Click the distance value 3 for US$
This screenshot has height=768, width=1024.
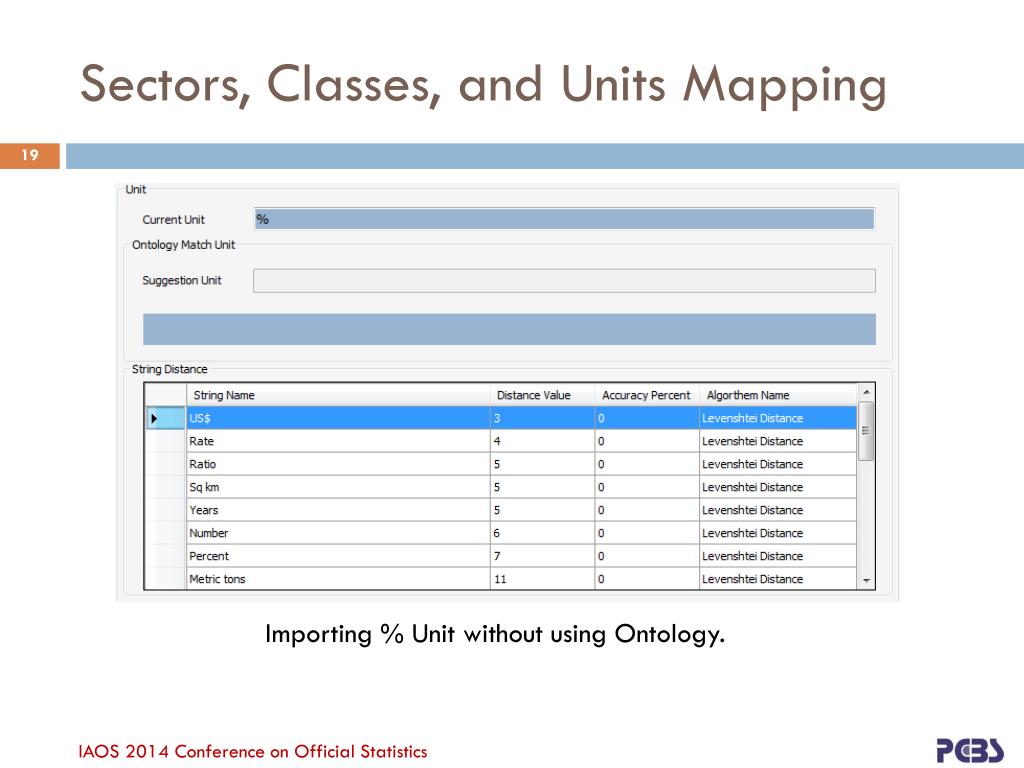[543, 418]
